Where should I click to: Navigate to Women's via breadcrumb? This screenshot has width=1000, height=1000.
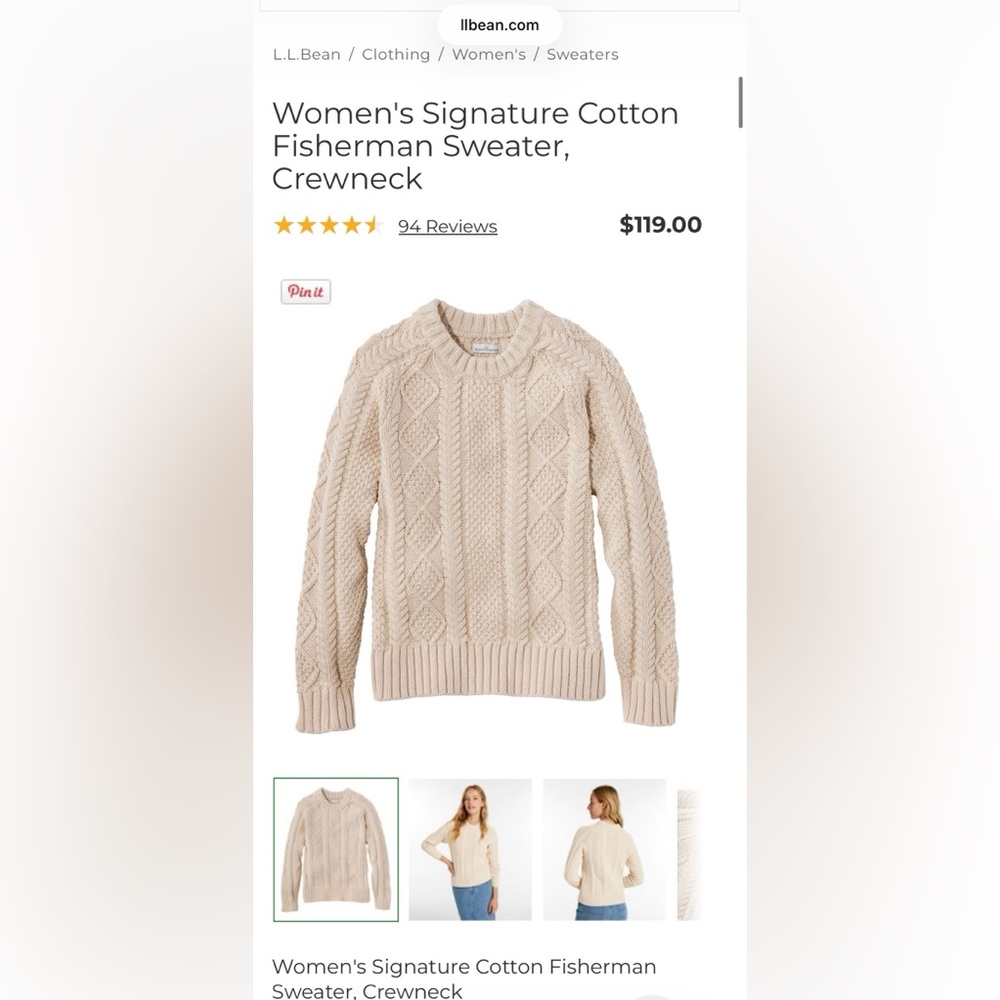click(x=489, y=54)
